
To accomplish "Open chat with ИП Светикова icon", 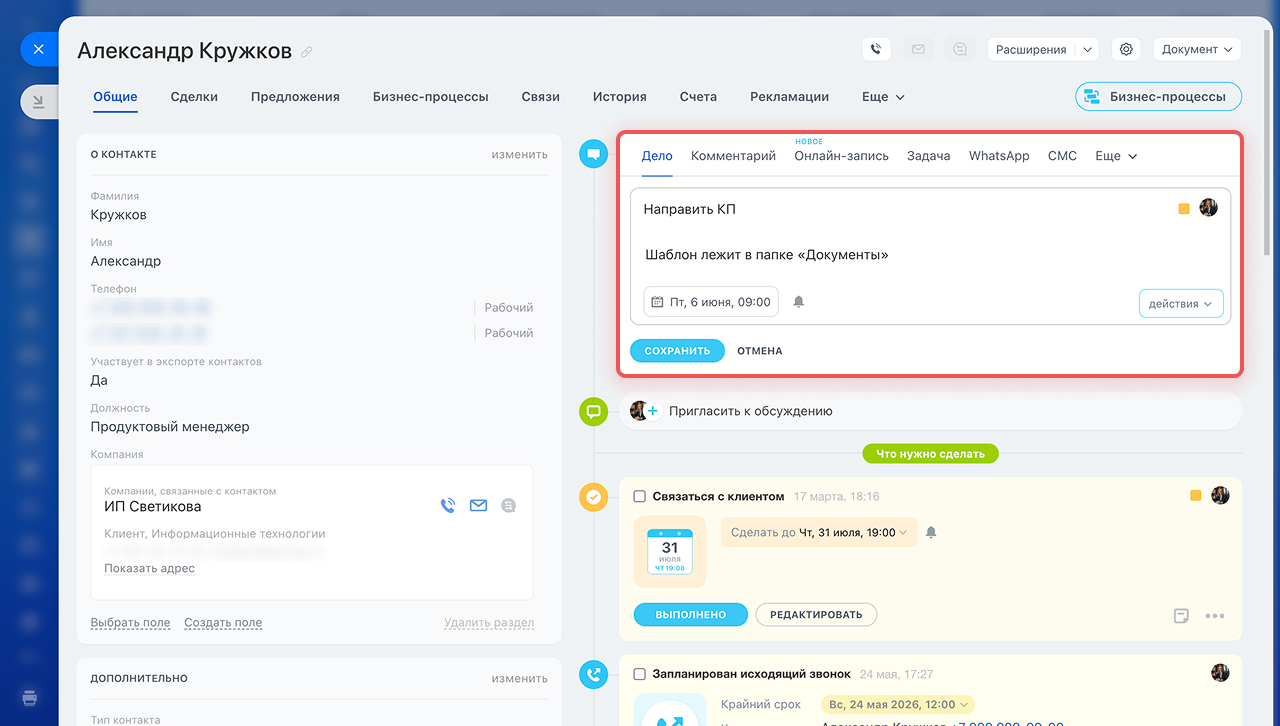I will coord(509,506).
